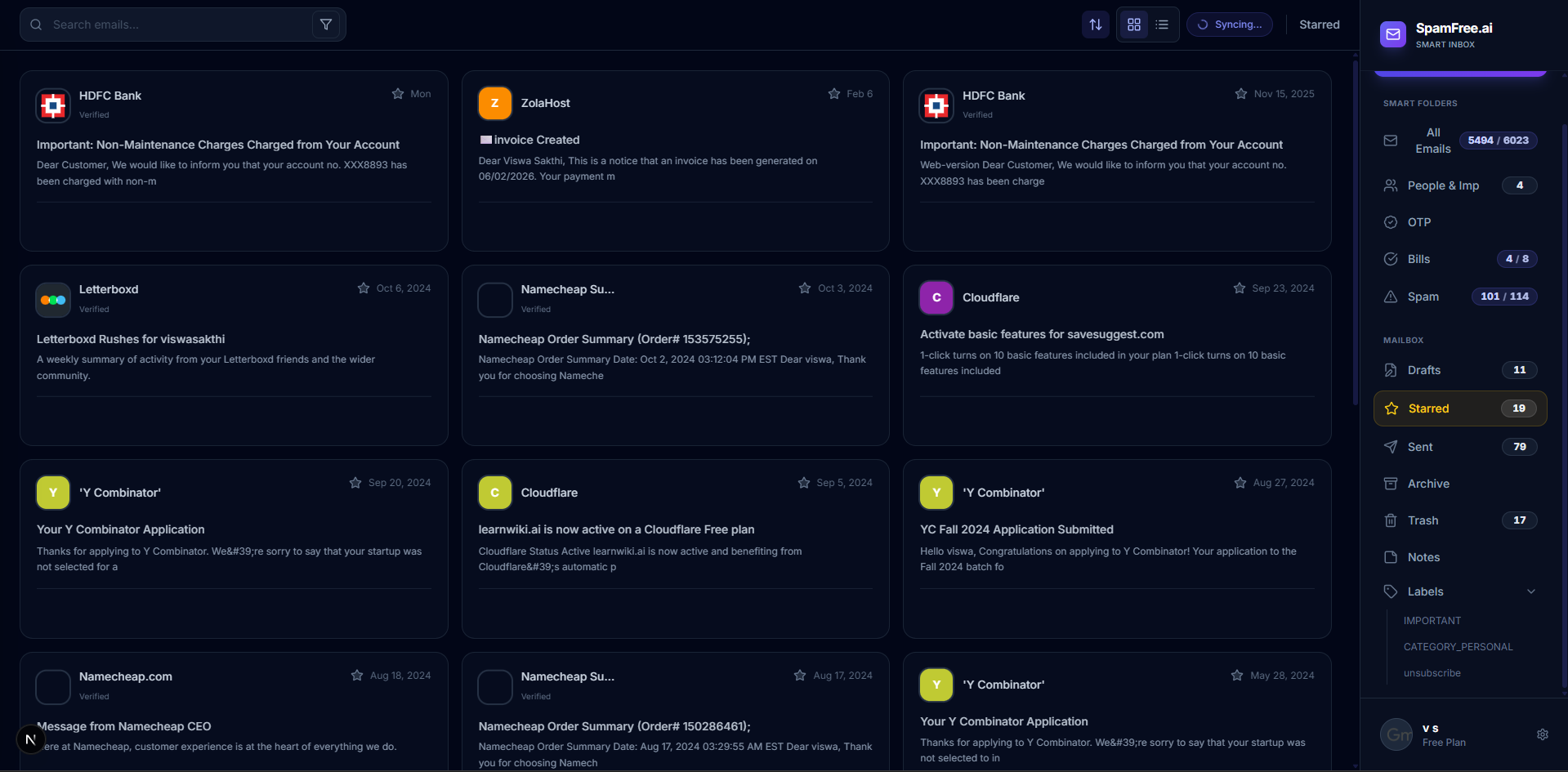Viewport: 1568px width, 772px height.
Task: Unstar the Letterboxd Rushes email
Action: tap(364, 288)
